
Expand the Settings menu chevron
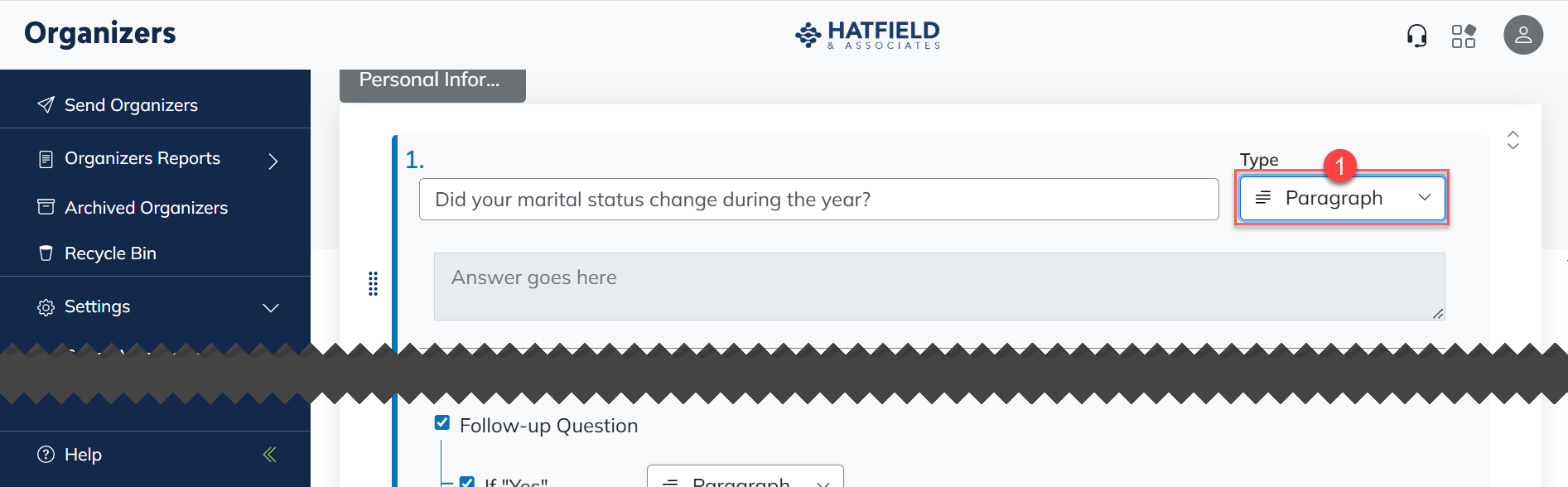(x=271, y=308)
